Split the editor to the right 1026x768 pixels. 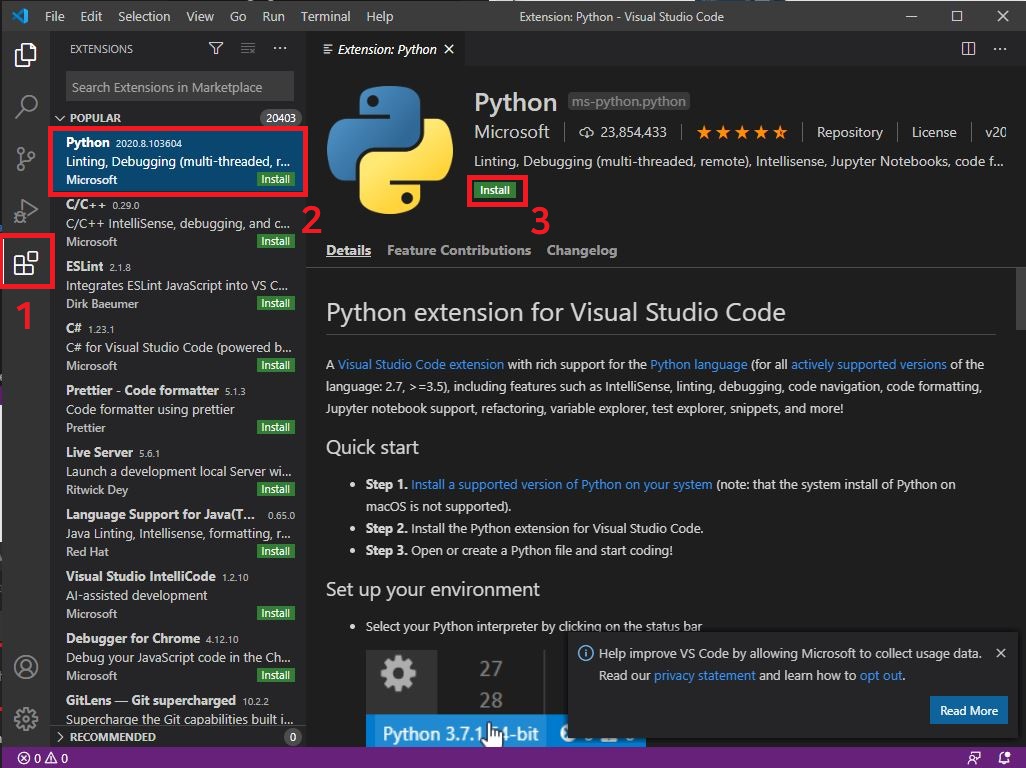[x=968, y=49]
